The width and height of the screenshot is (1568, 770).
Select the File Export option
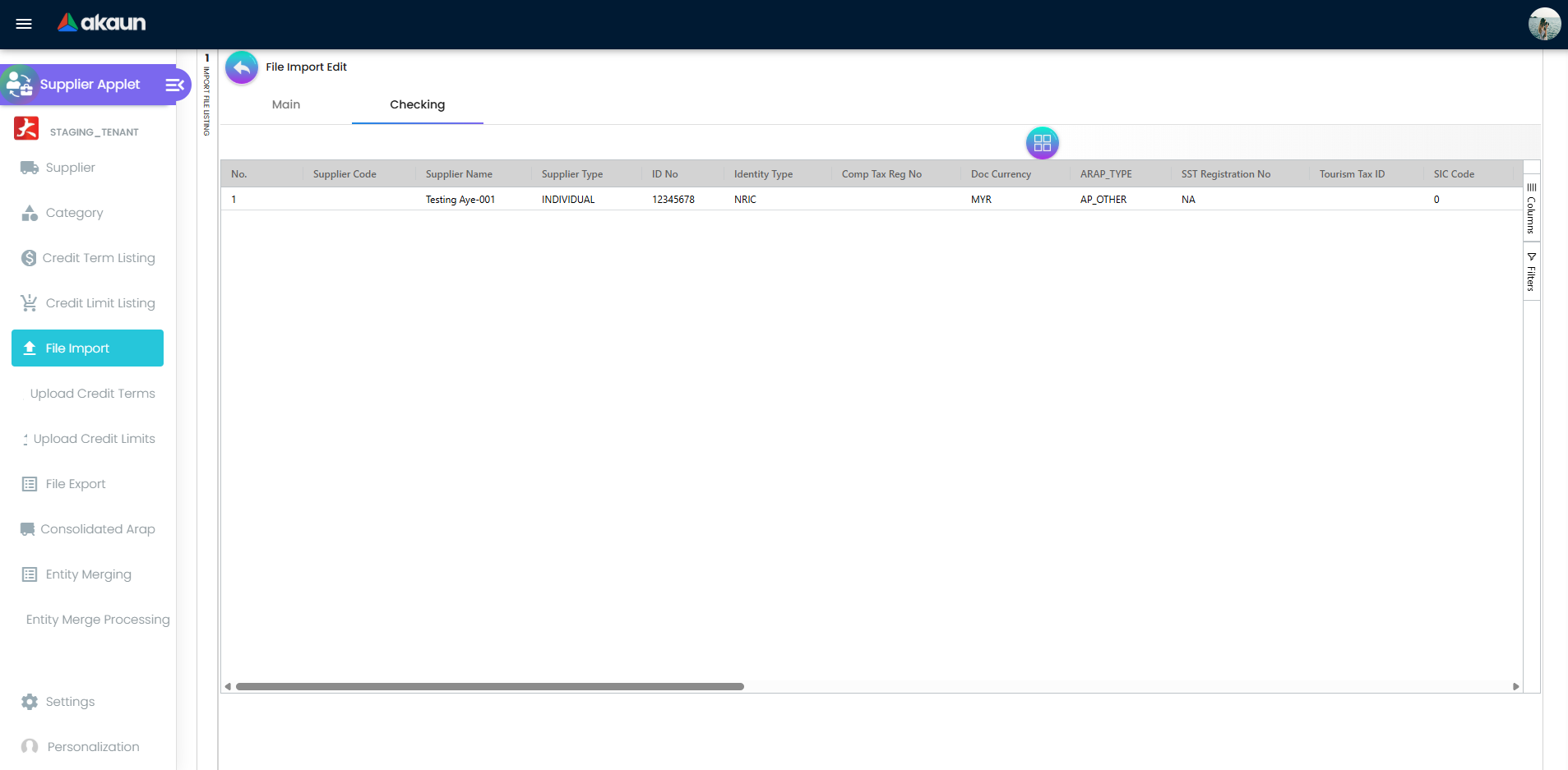coord(75,484)
